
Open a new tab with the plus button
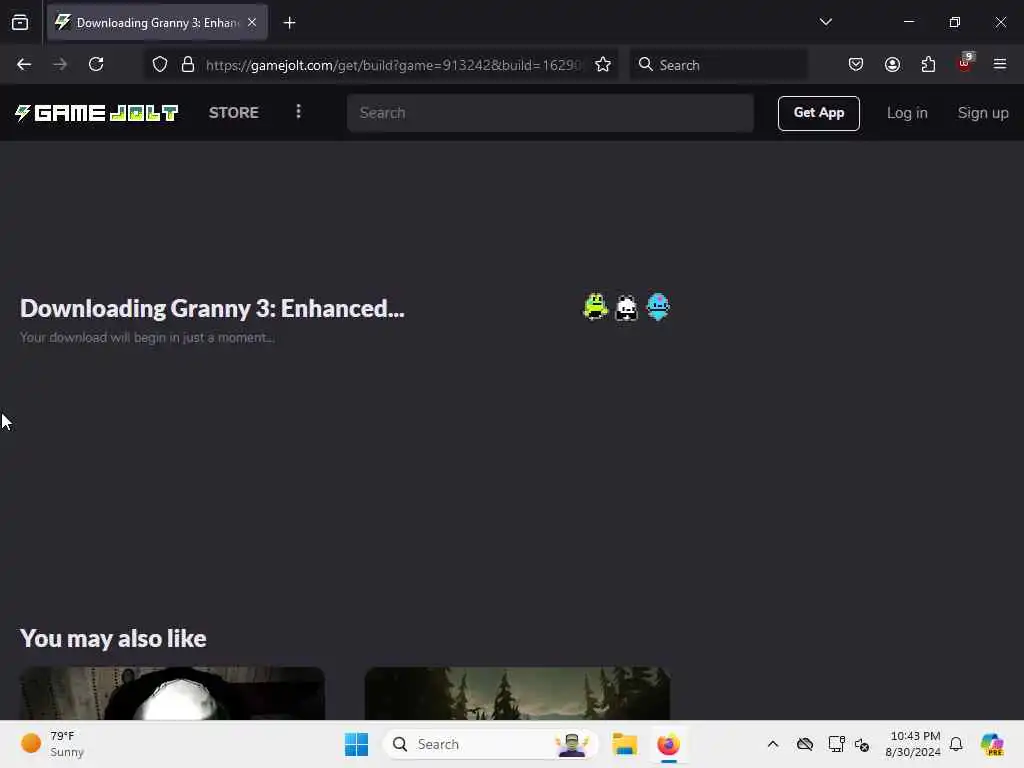289,23
